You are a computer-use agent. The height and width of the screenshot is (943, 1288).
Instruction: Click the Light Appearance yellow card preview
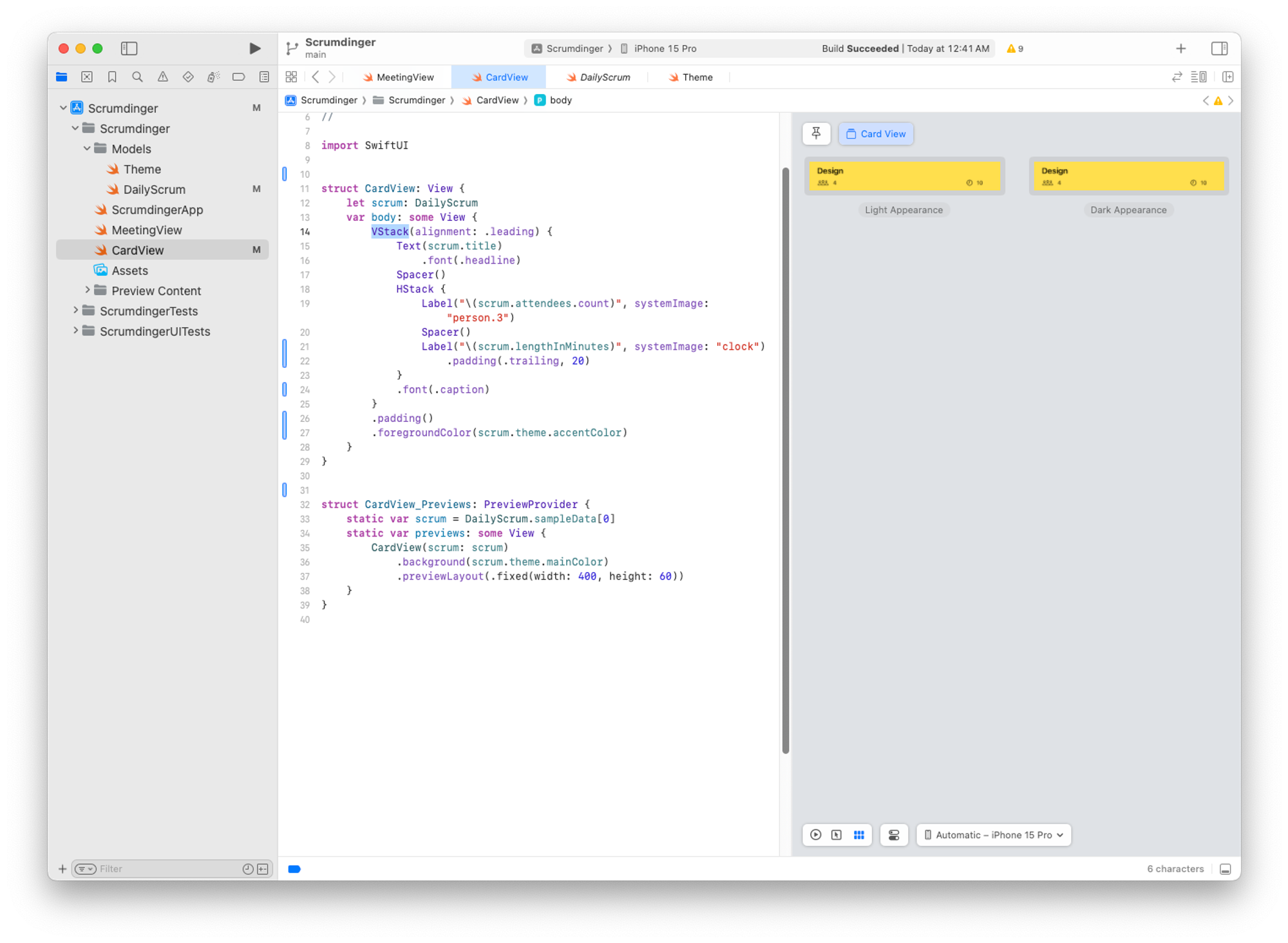tap(904, 176)
